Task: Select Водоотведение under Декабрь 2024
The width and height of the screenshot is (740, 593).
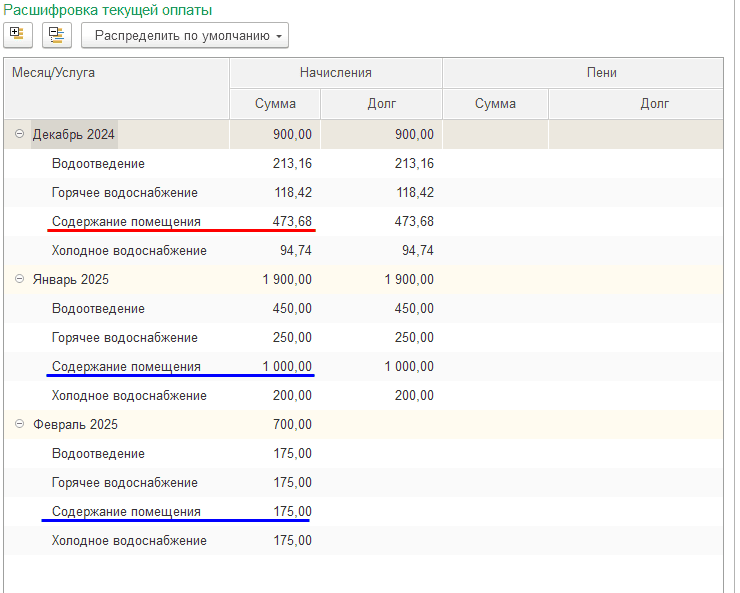Action: [x=98, y=164]
